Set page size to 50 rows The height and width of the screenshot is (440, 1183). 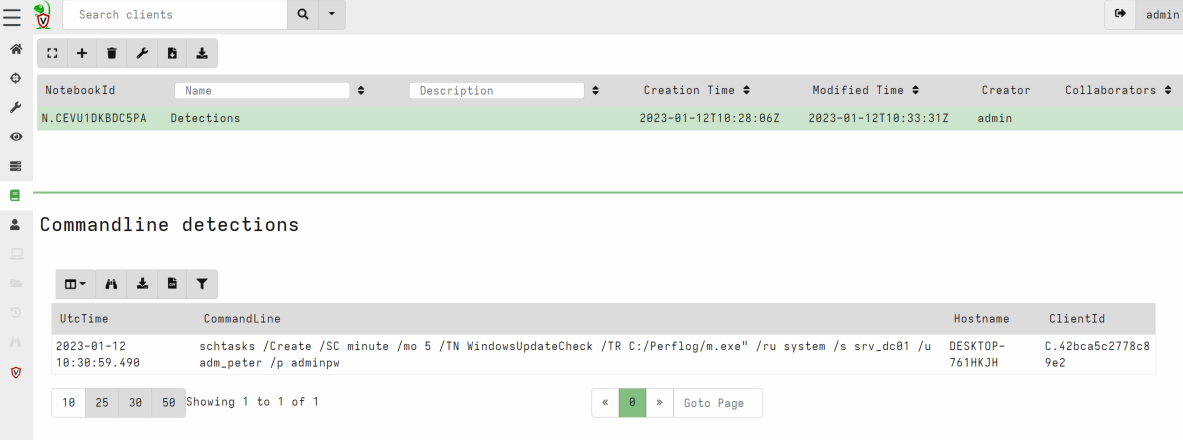click(x=167, y=402)
